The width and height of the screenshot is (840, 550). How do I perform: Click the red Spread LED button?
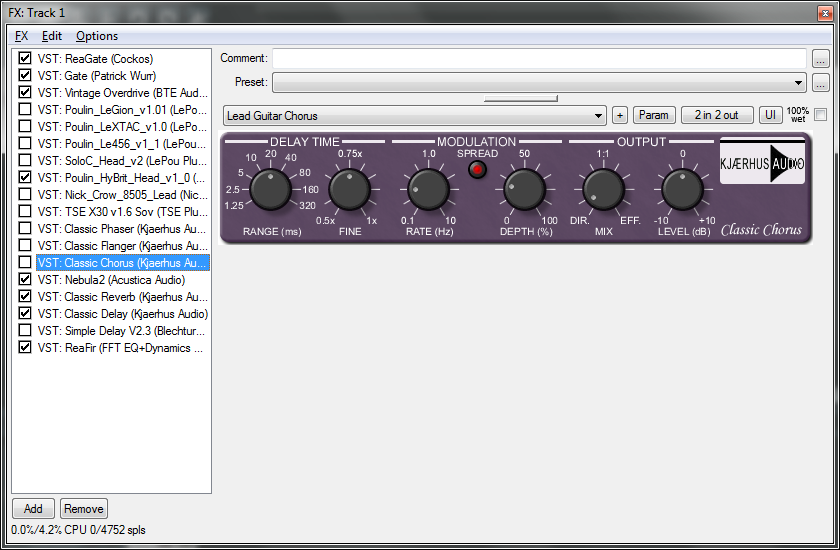tap(477, 170)
